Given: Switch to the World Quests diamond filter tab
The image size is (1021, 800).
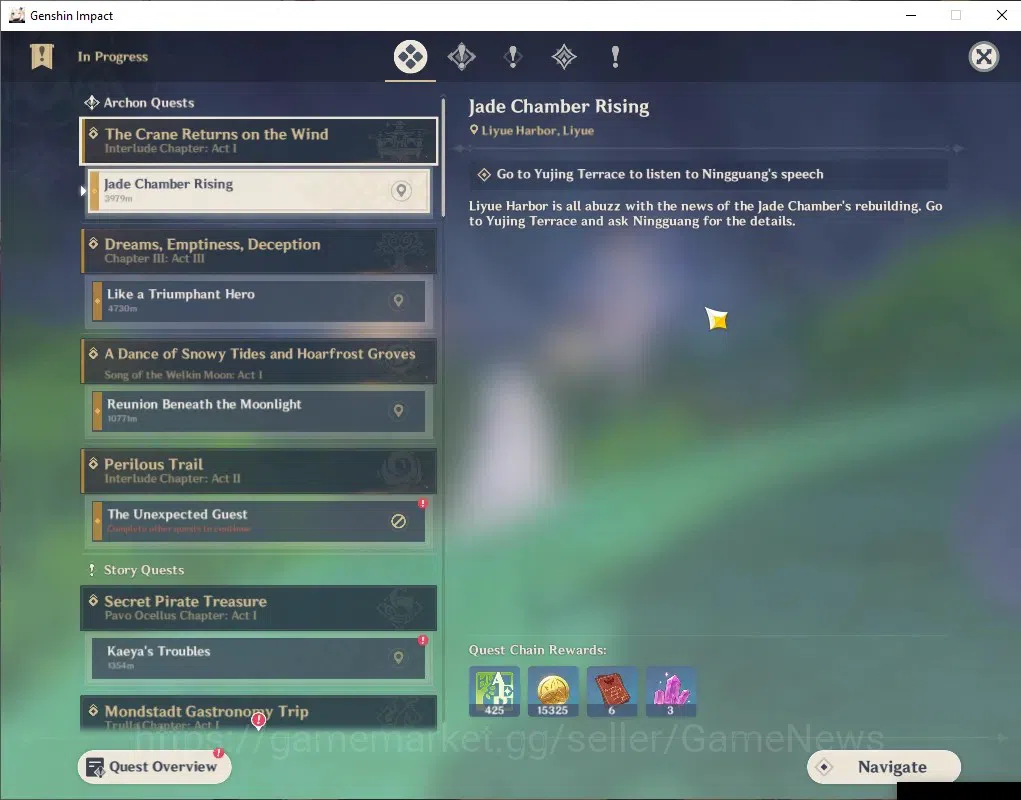Looking at the screenshot, I should [564, 57].
